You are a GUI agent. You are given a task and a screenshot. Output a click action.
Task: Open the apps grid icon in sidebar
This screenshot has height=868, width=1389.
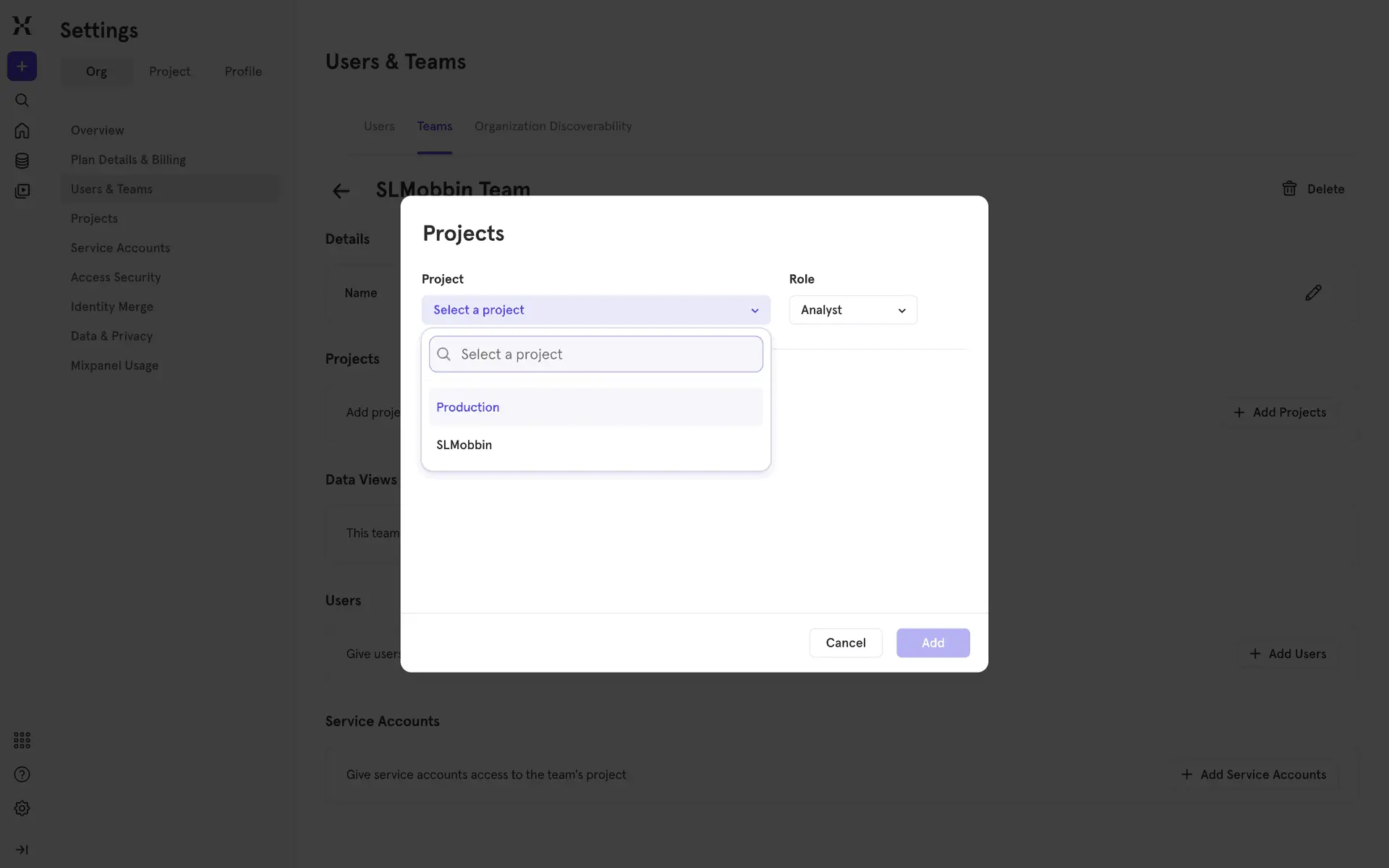(x=22, y=740)
